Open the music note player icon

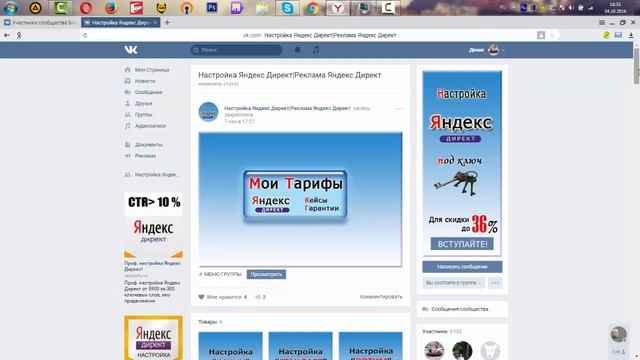point(316,50)
